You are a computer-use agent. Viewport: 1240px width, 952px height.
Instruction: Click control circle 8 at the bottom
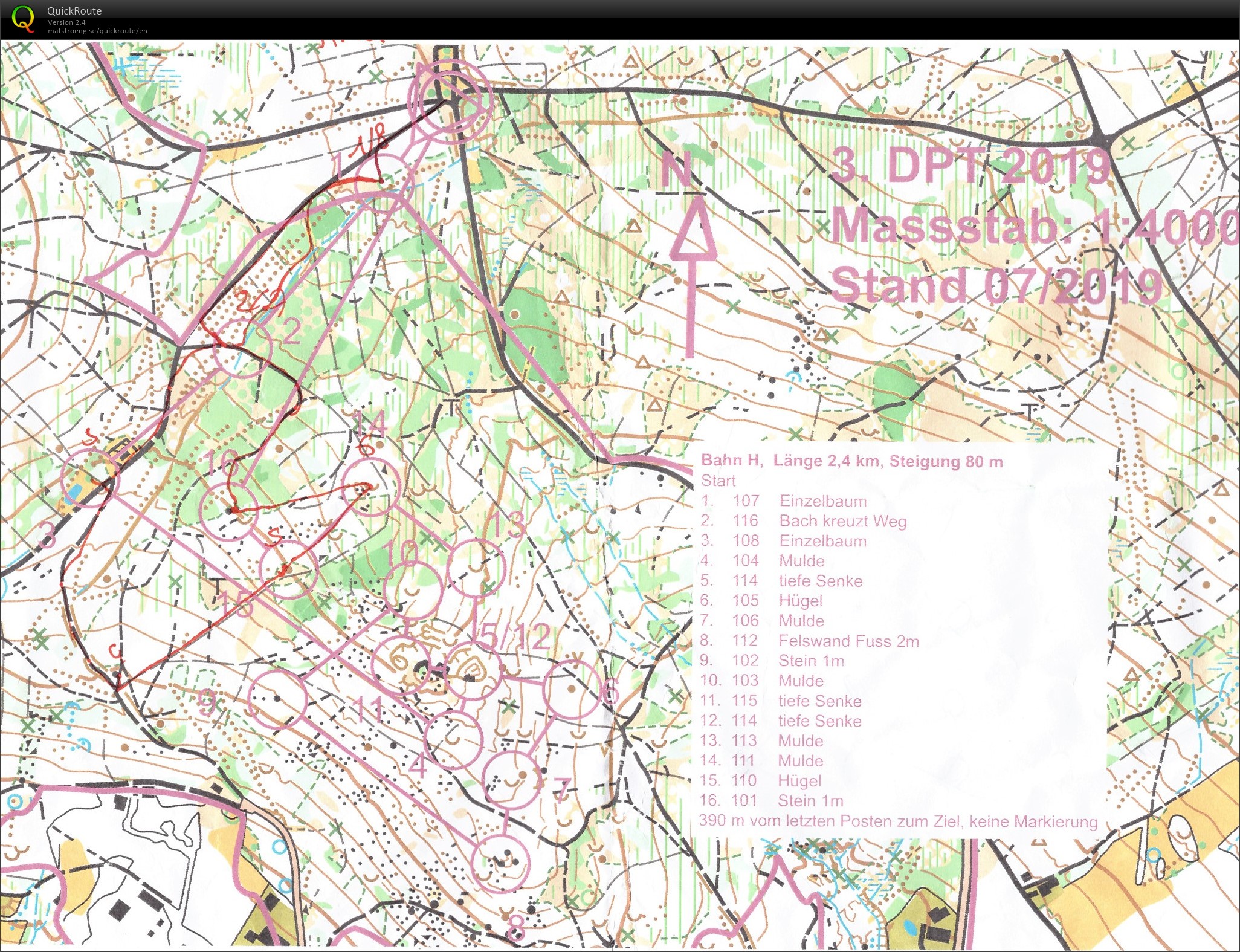(x=500, y=863)
